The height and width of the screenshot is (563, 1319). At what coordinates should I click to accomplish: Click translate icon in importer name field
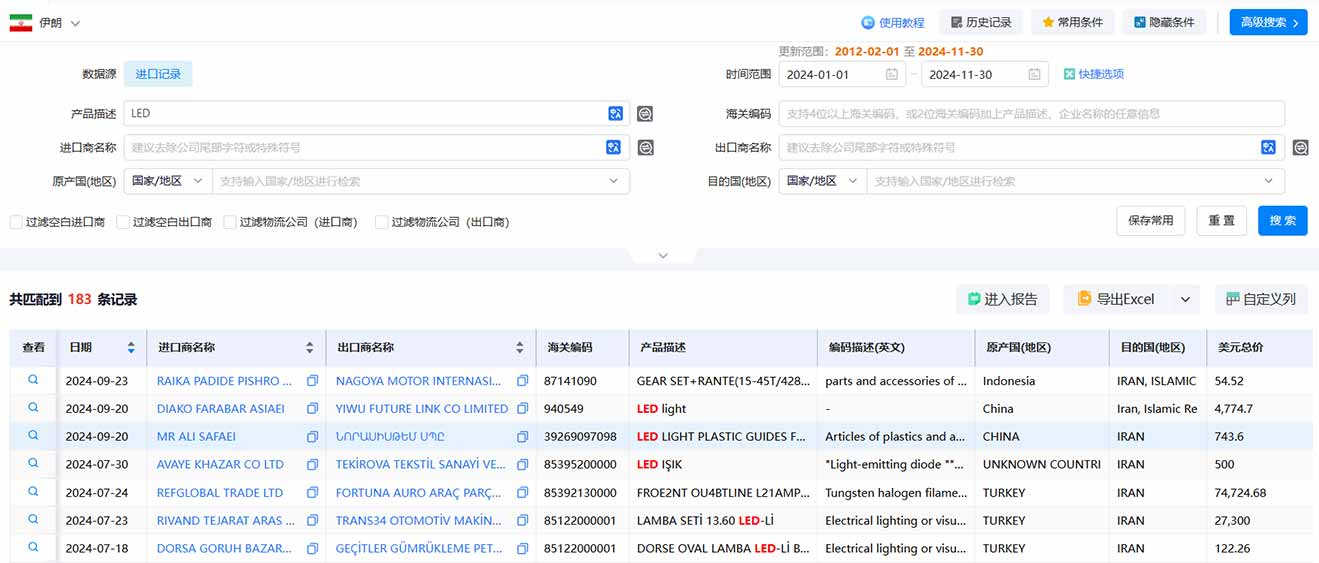point(614,148)
